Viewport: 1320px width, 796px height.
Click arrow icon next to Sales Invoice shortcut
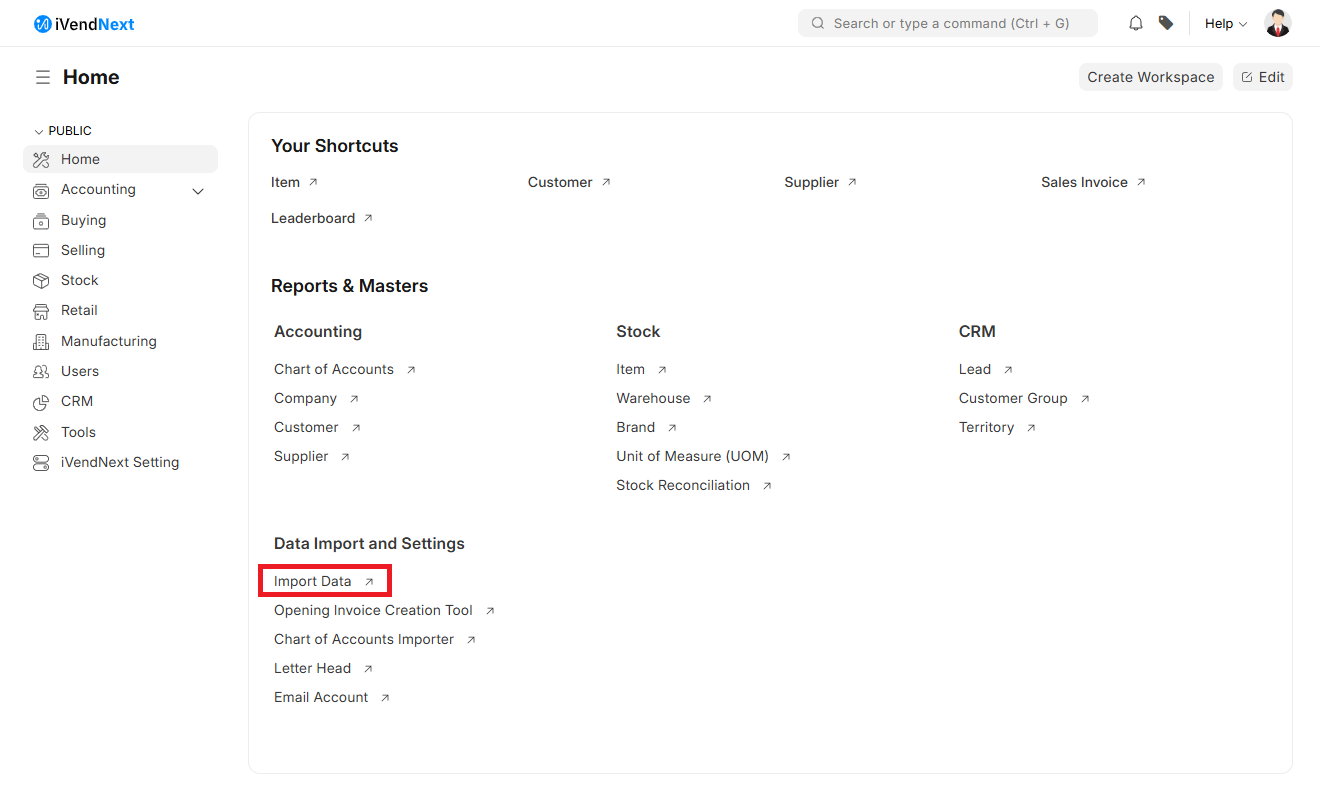[1141, 182]
